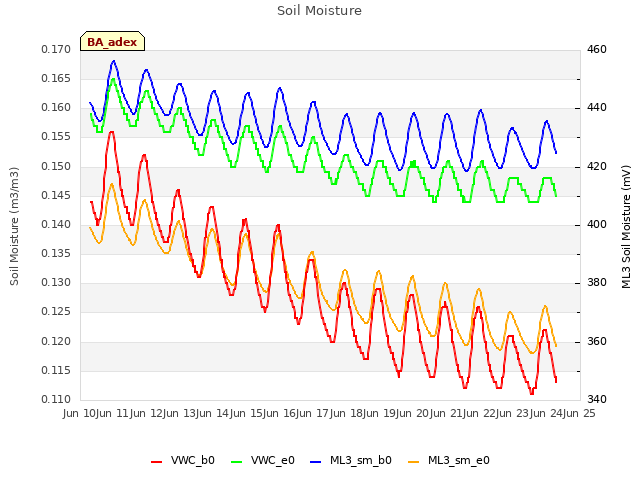This screenshot has width=640, height=480.
Task: Click the 0.170 left axis value
Action: (56, 49)
